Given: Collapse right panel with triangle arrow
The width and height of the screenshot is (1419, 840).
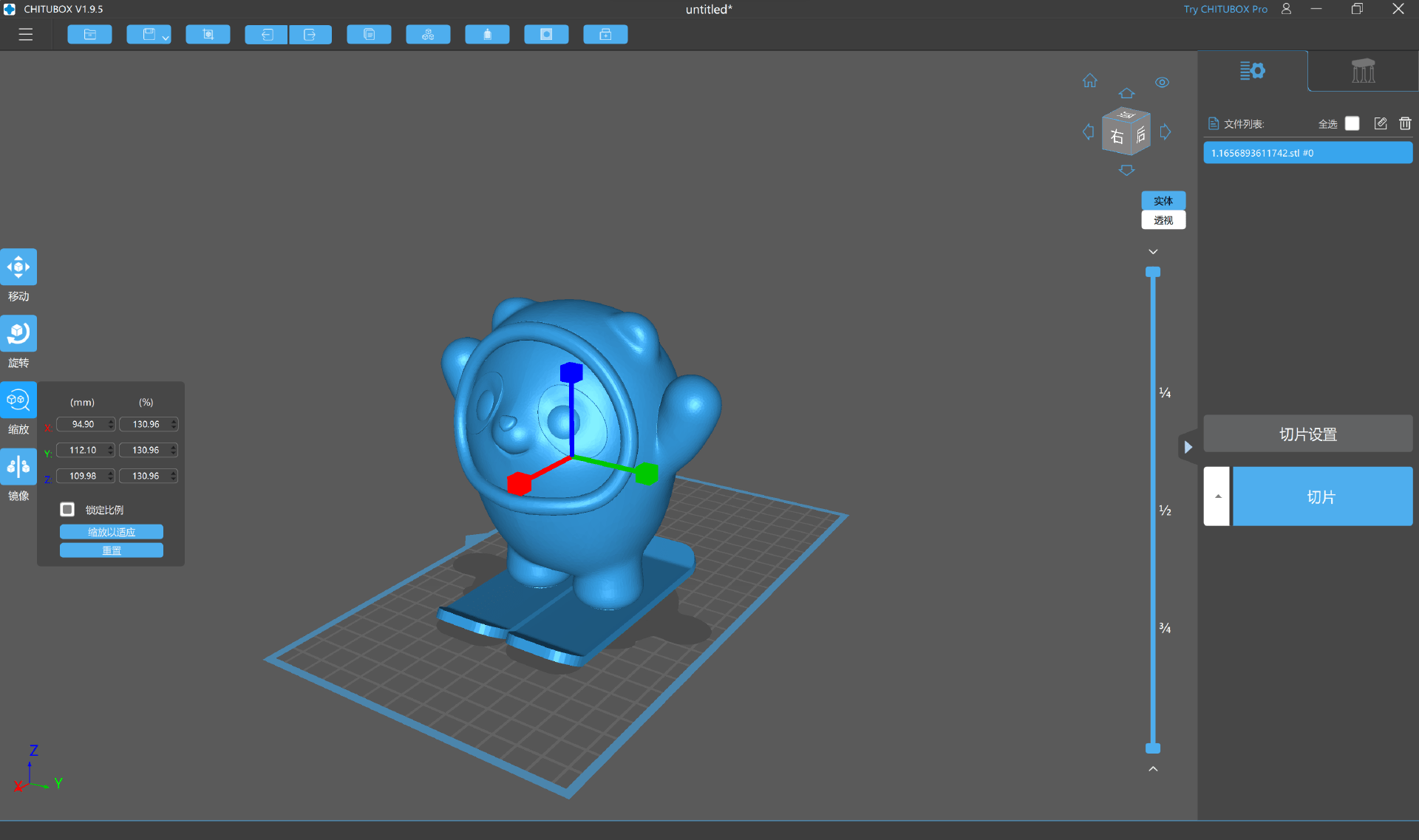Looking at the screenshot, I should 1188,447.
